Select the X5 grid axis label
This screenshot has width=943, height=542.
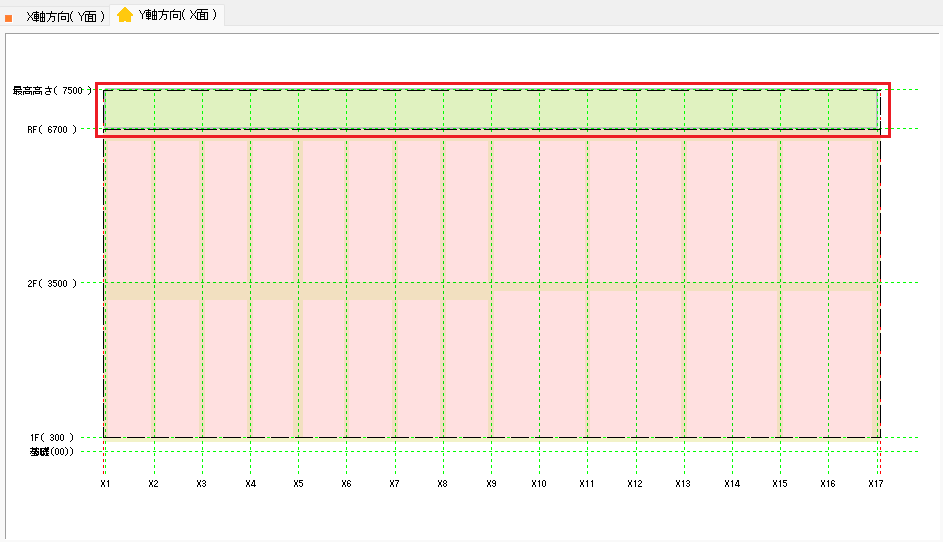click(298, 484)
